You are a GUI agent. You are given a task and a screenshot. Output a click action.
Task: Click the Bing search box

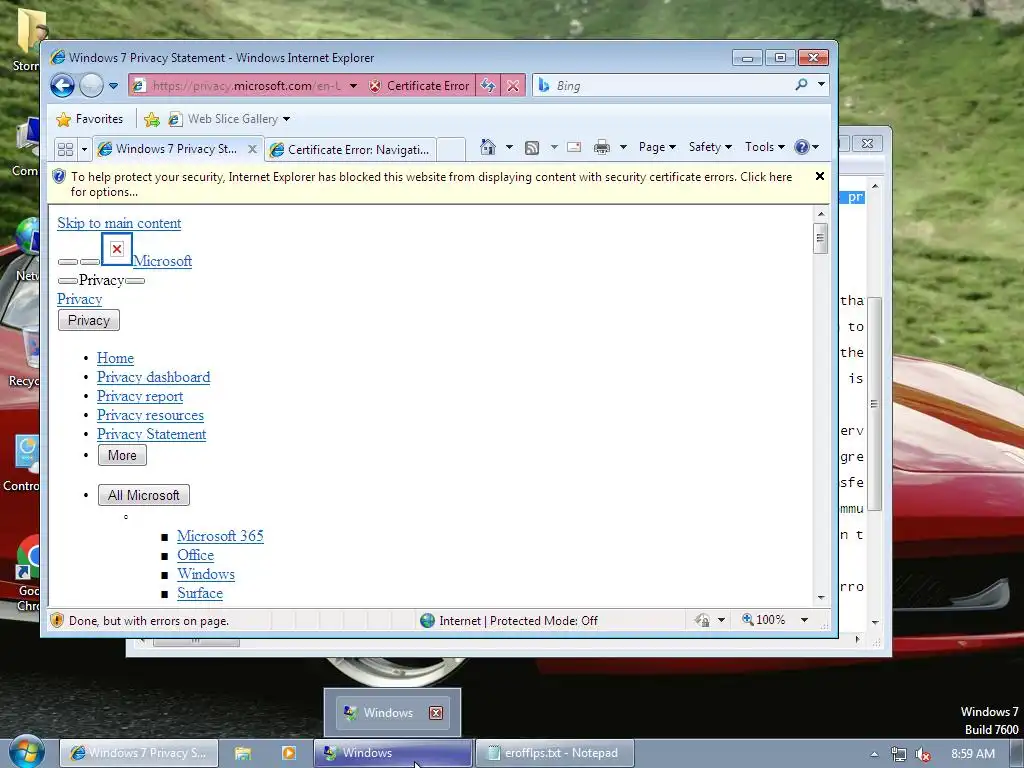tap(663, 86)
